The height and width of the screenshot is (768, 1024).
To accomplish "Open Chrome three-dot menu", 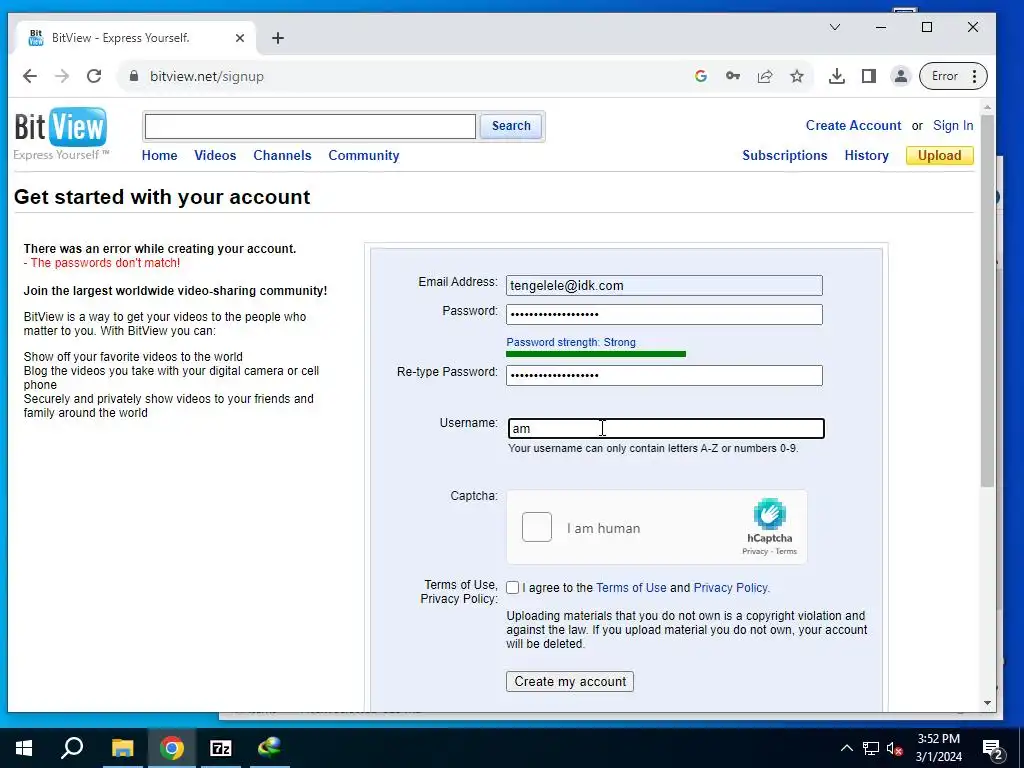I will coord(974,76).
